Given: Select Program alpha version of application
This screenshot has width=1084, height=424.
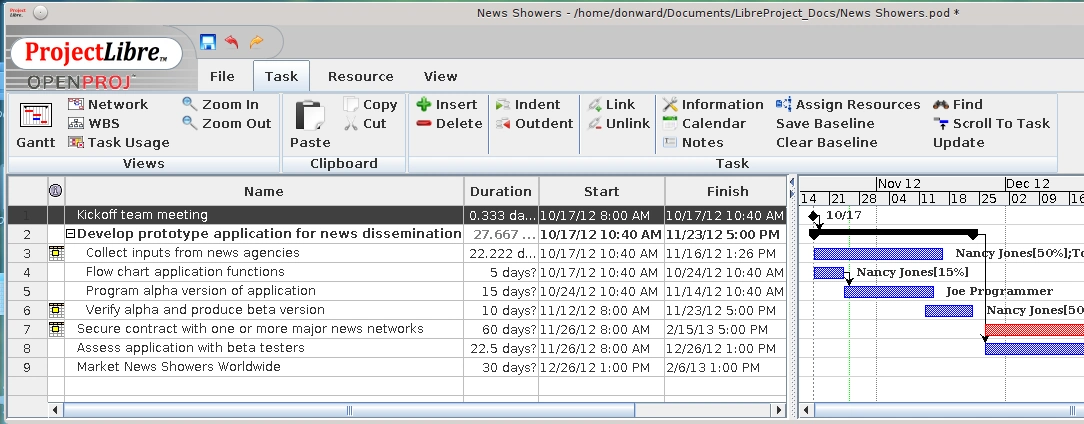Looking at the screenshot, I should (200, 291).
